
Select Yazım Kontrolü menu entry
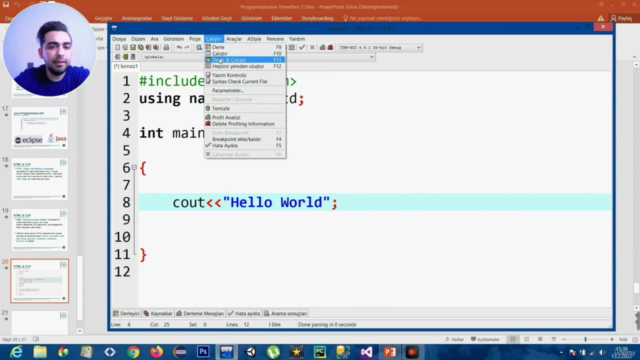[245, 75]
